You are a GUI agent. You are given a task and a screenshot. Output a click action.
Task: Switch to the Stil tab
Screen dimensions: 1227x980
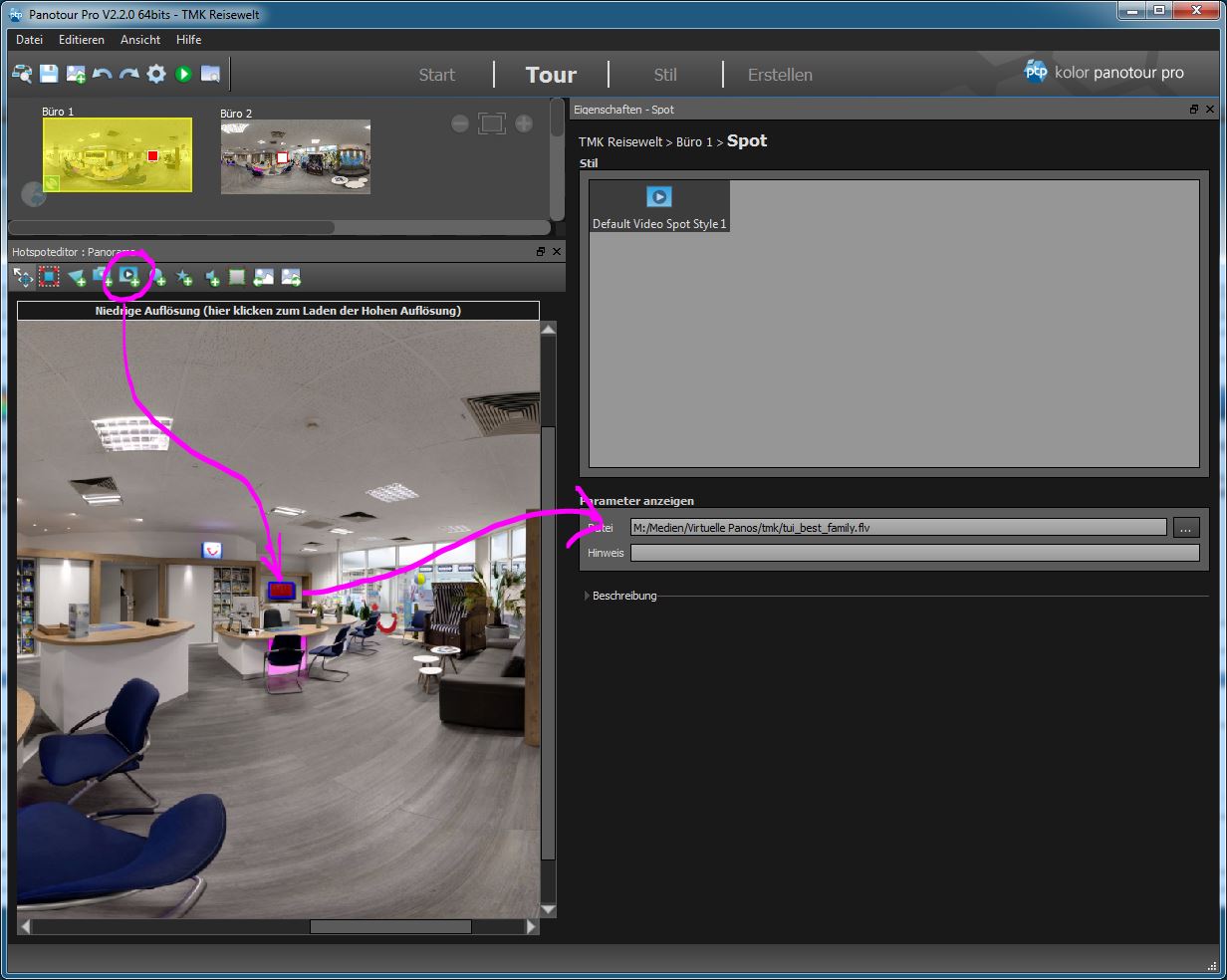coord(665,75)
